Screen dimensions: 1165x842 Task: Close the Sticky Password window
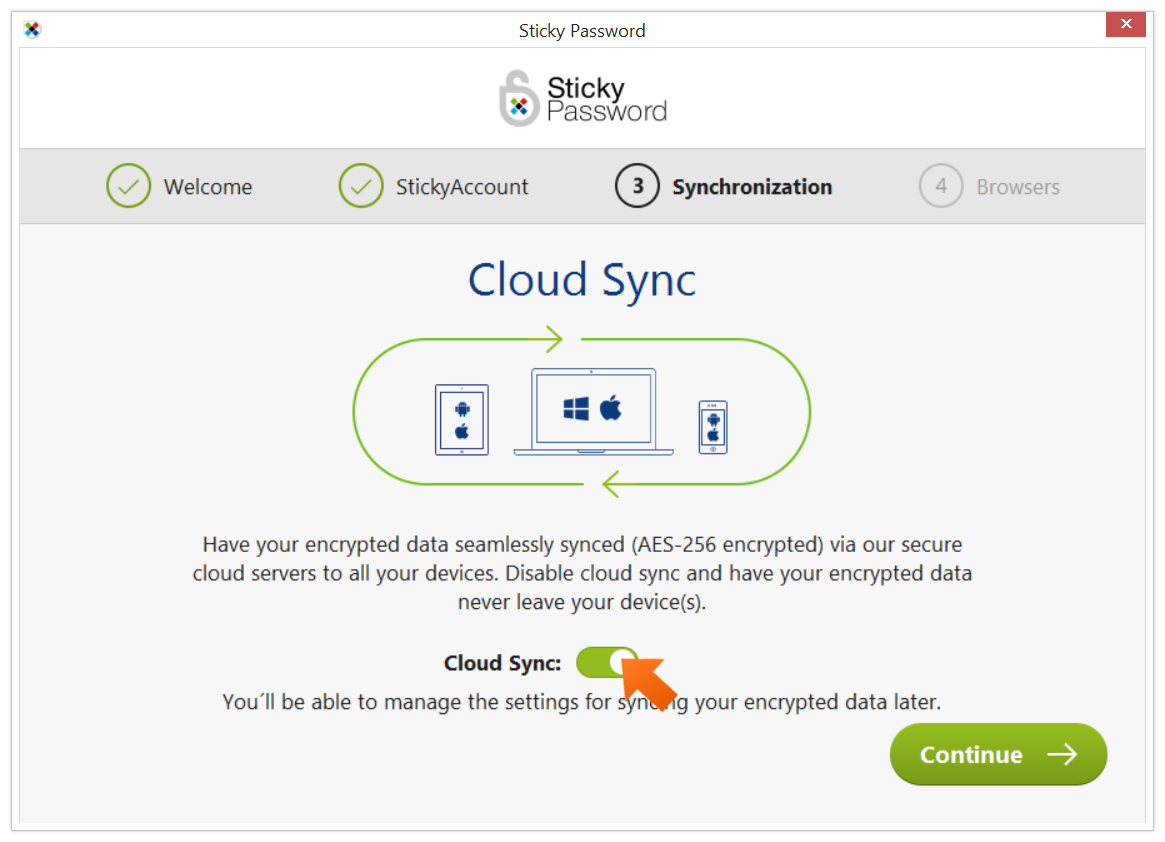pos(1126,24)
